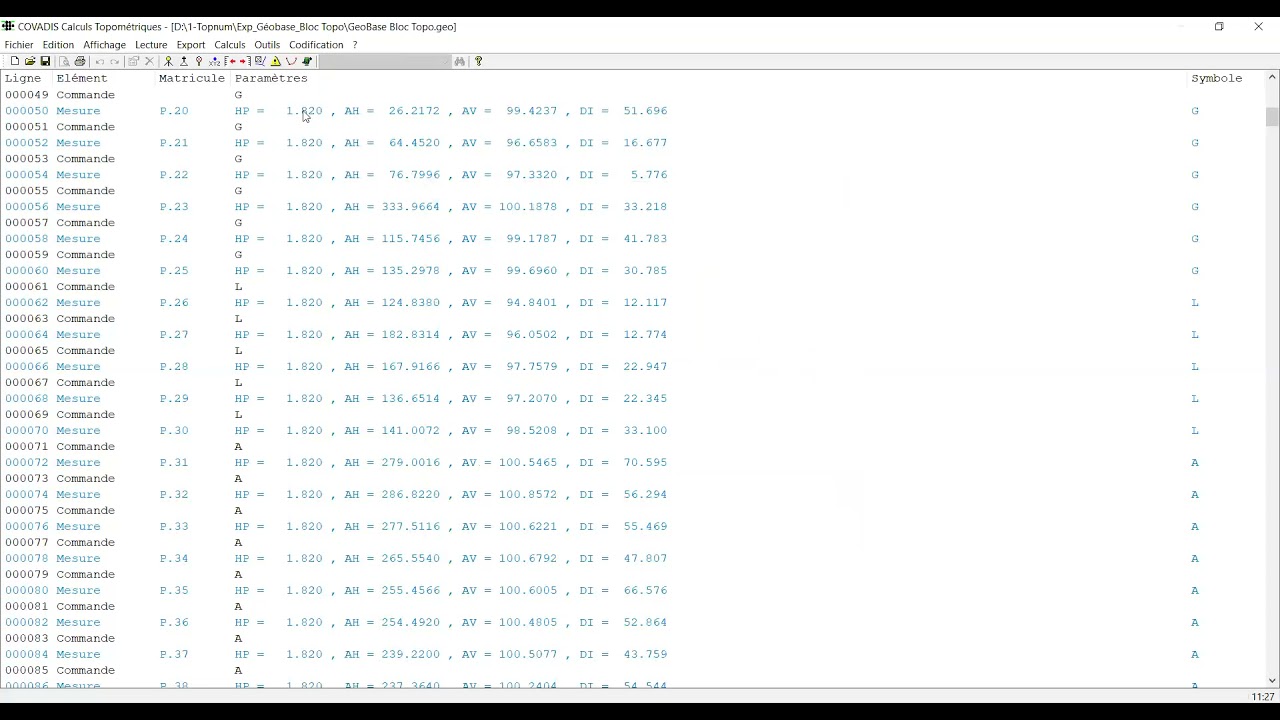Viewport: 1280px width, 720px height.
Task: Open print preview from the toolbar
Action: [64, 61]
